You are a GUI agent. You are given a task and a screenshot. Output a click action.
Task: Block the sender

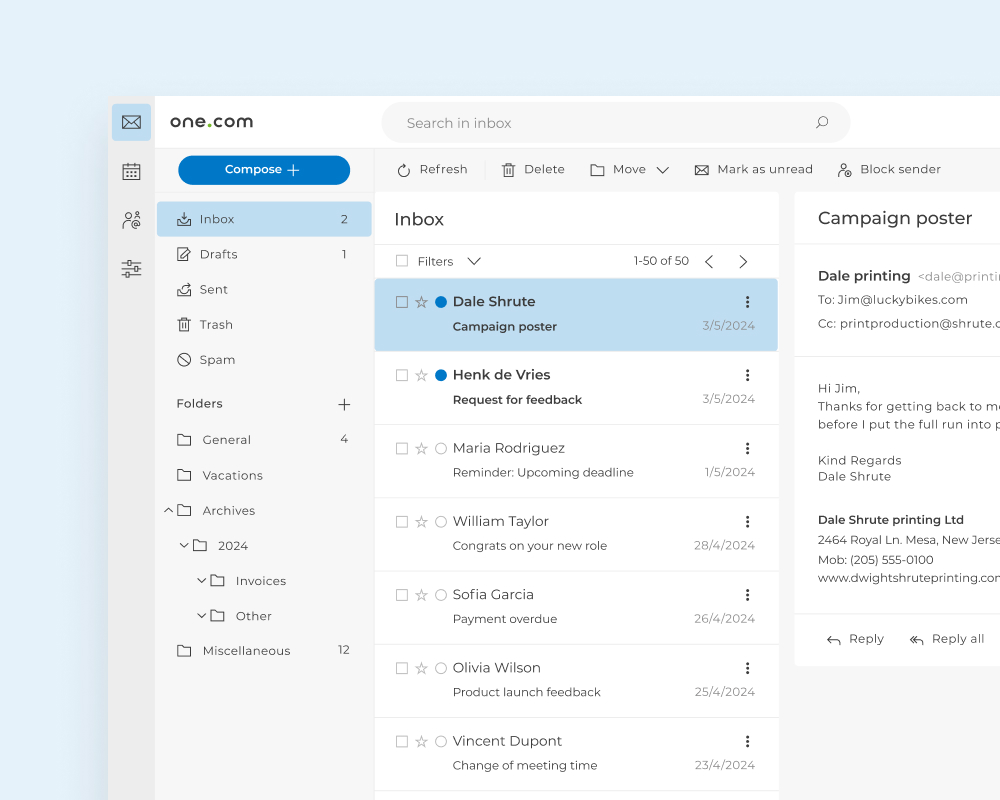(x=889, y=170)
